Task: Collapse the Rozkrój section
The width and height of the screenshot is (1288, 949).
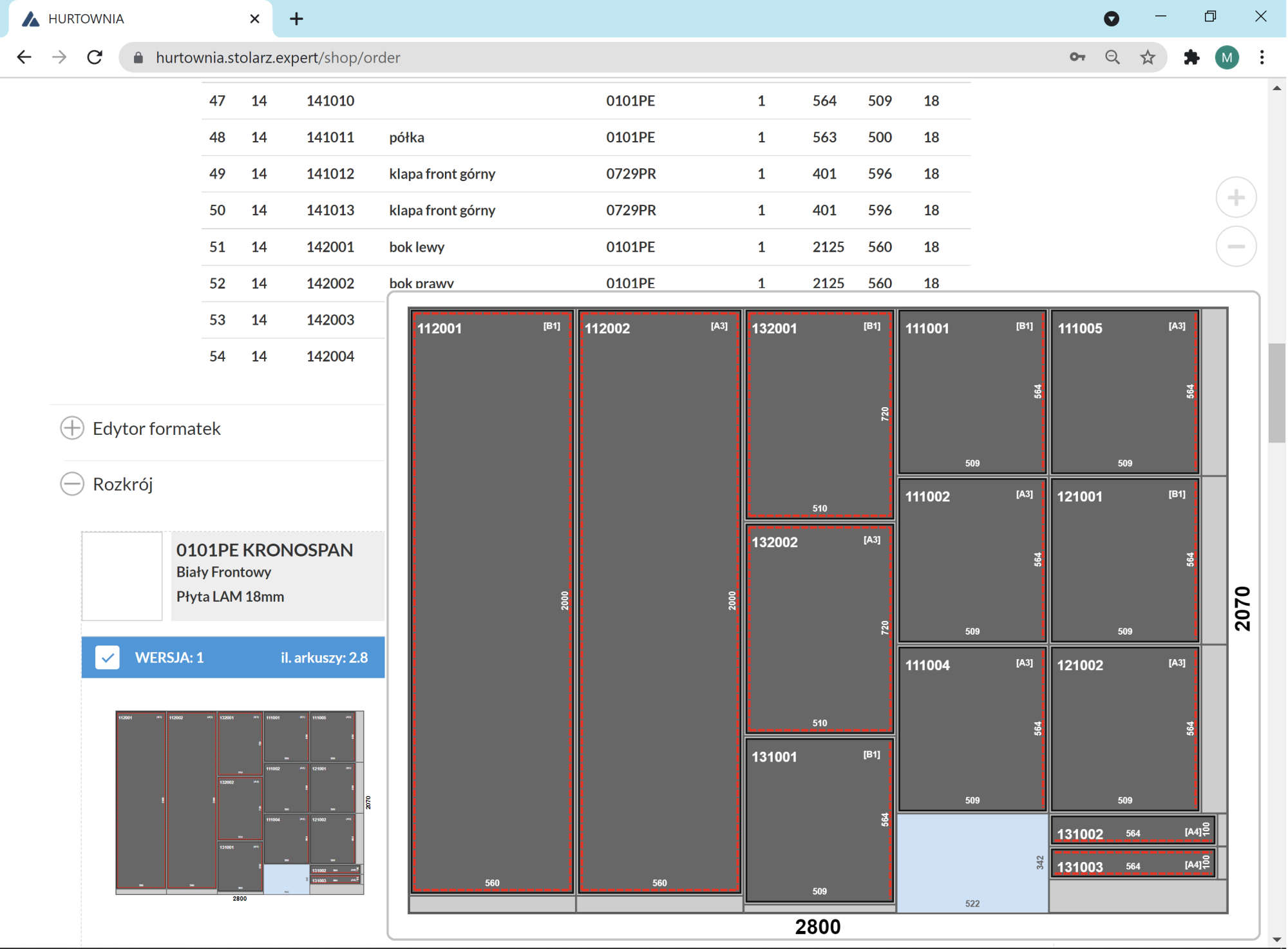Action: 72,483
